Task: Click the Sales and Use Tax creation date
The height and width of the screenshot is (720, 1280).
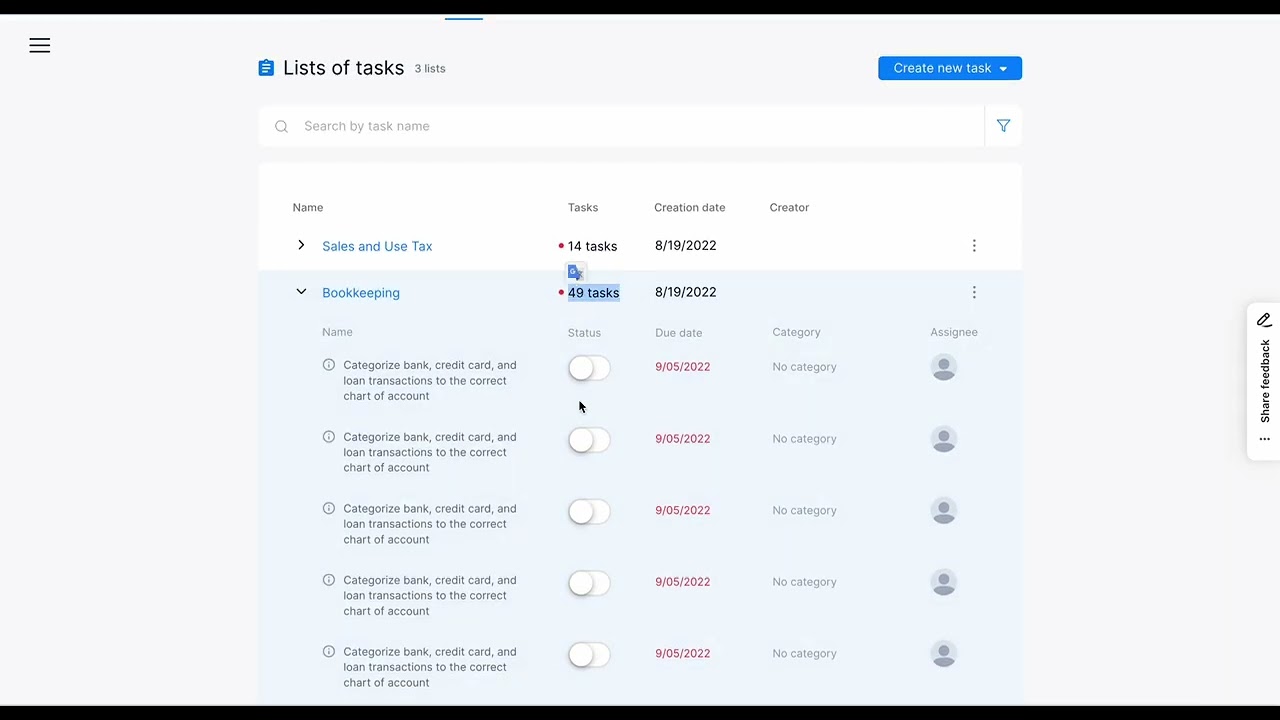Action: point(686,246)
